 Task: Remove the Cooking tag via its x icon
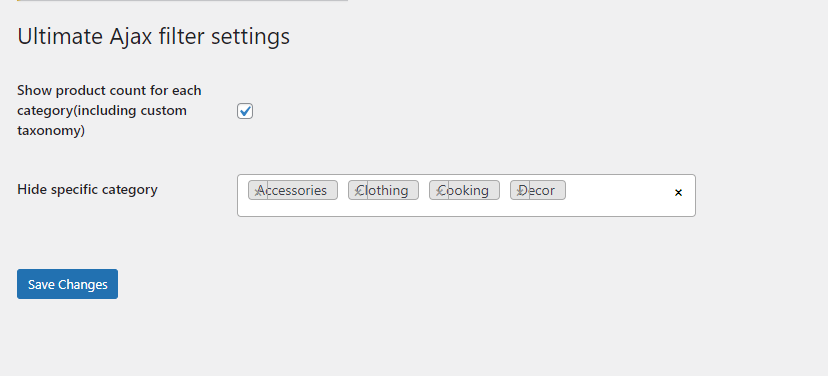point(439,191)
